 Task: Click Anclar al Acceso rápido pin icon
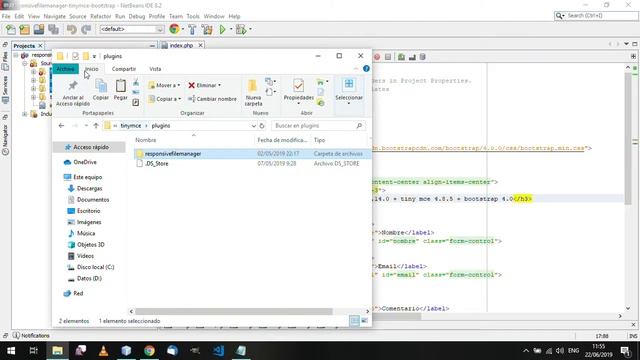(x=73, y=86)
